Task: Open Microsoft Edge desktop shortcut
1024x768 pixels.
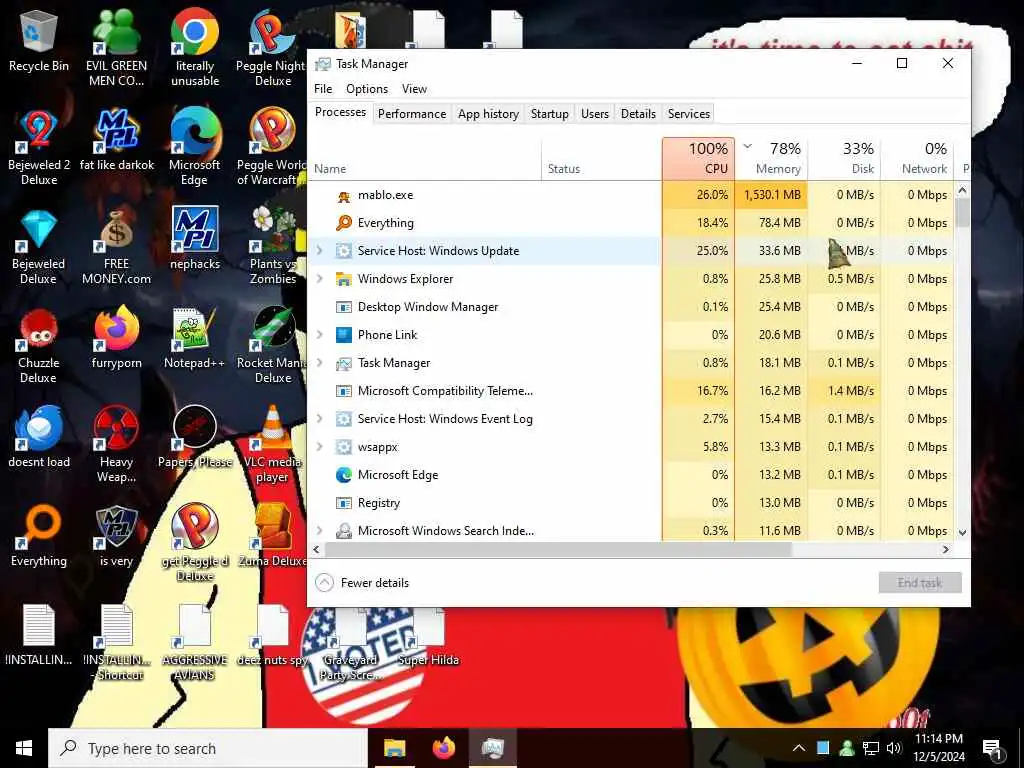Action: [x=195, y=147]
